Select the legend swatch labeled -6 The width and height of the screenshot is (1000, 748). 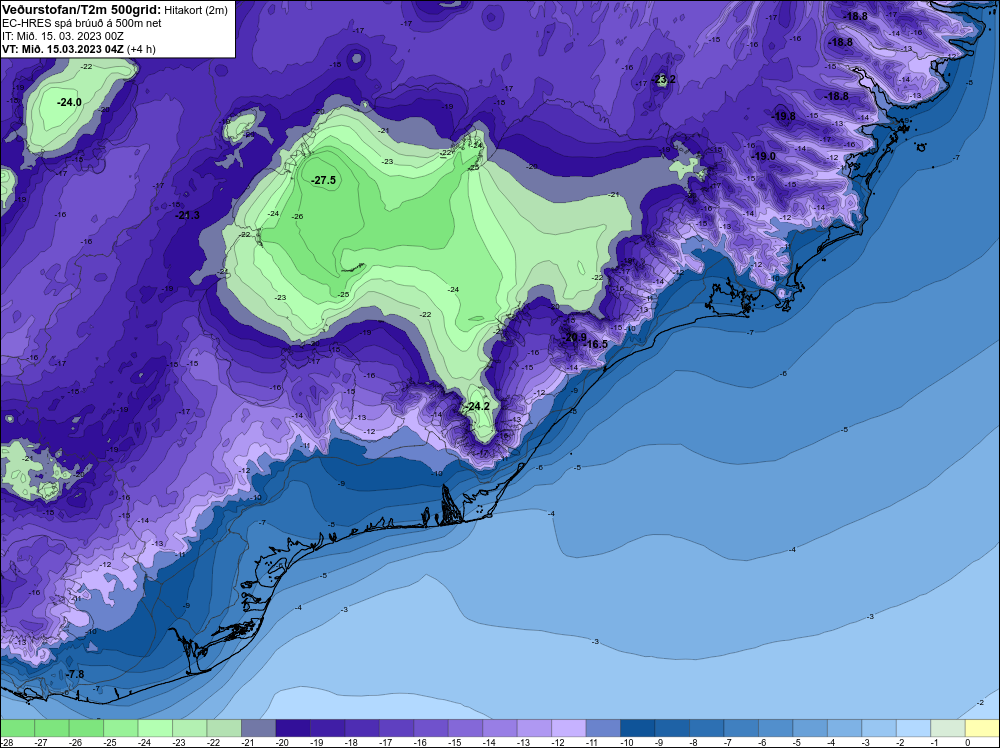pos(775,728)
